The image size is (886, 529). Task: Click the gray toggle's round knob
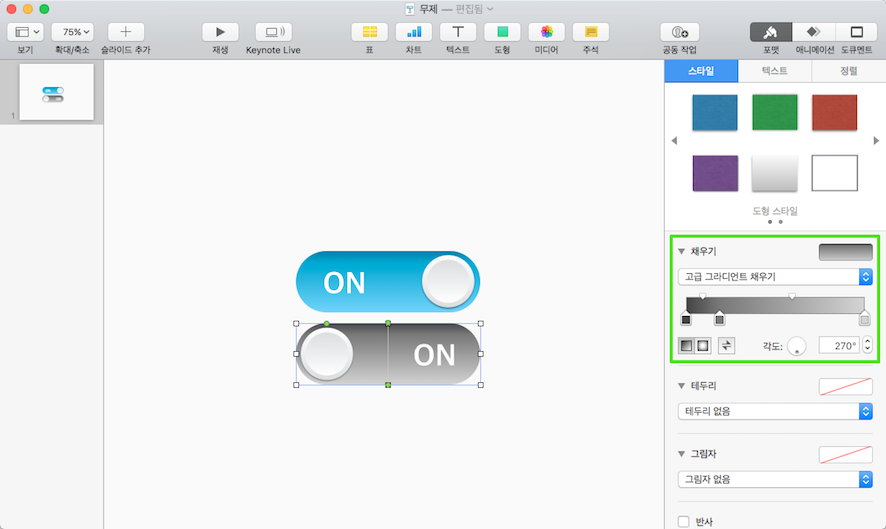tap(327, 354)
